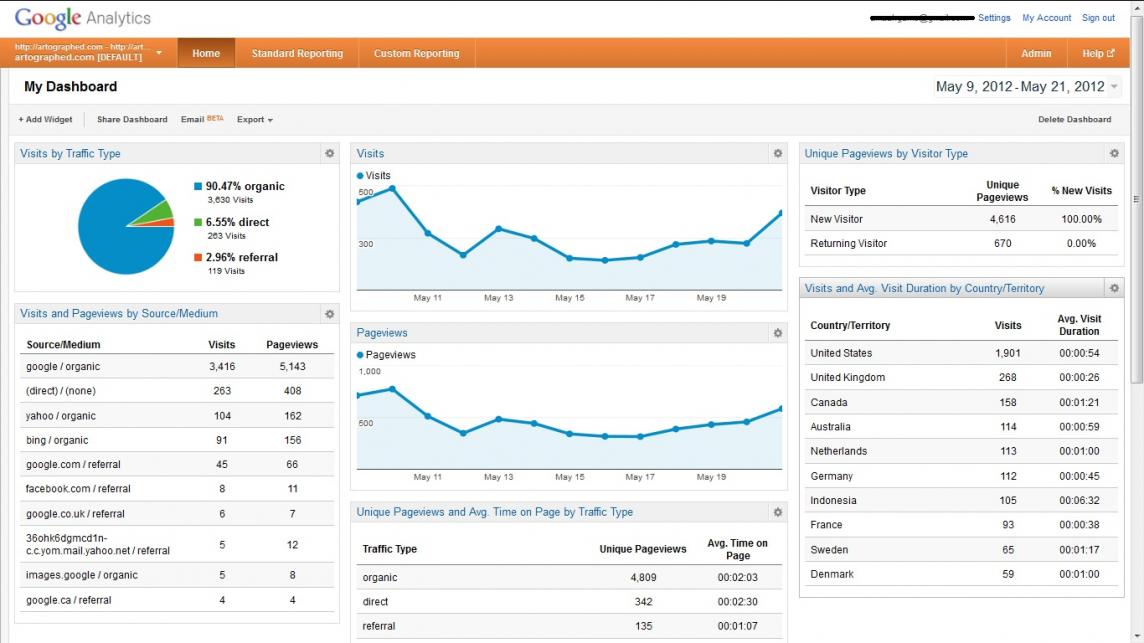The width and height of the screenshot is (1144, 643).
Task: Open Unique Pageviews by Visitor Type title link
Action: (886, 153)
